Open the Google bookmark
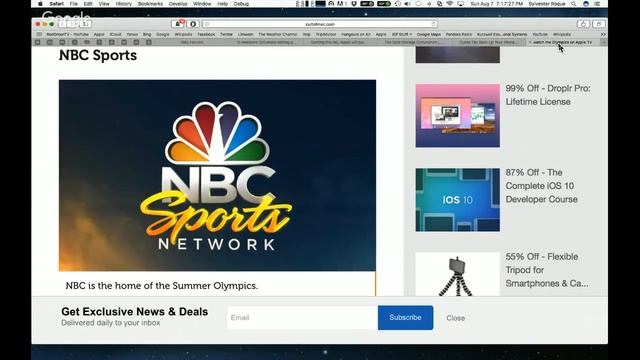The height and width of the screenshot is (360, 640). tap(162, 34)
